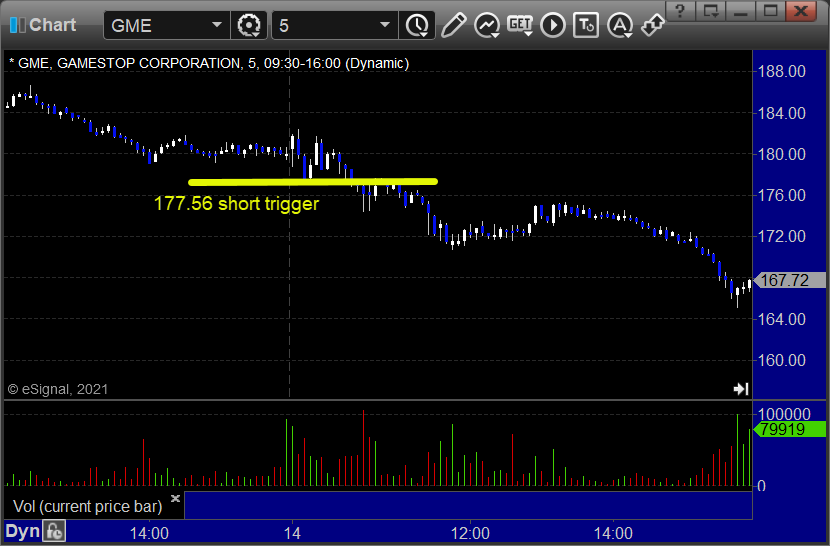The image size is (830, 546).
Task: Open the help question mark button
Action: 680,11
